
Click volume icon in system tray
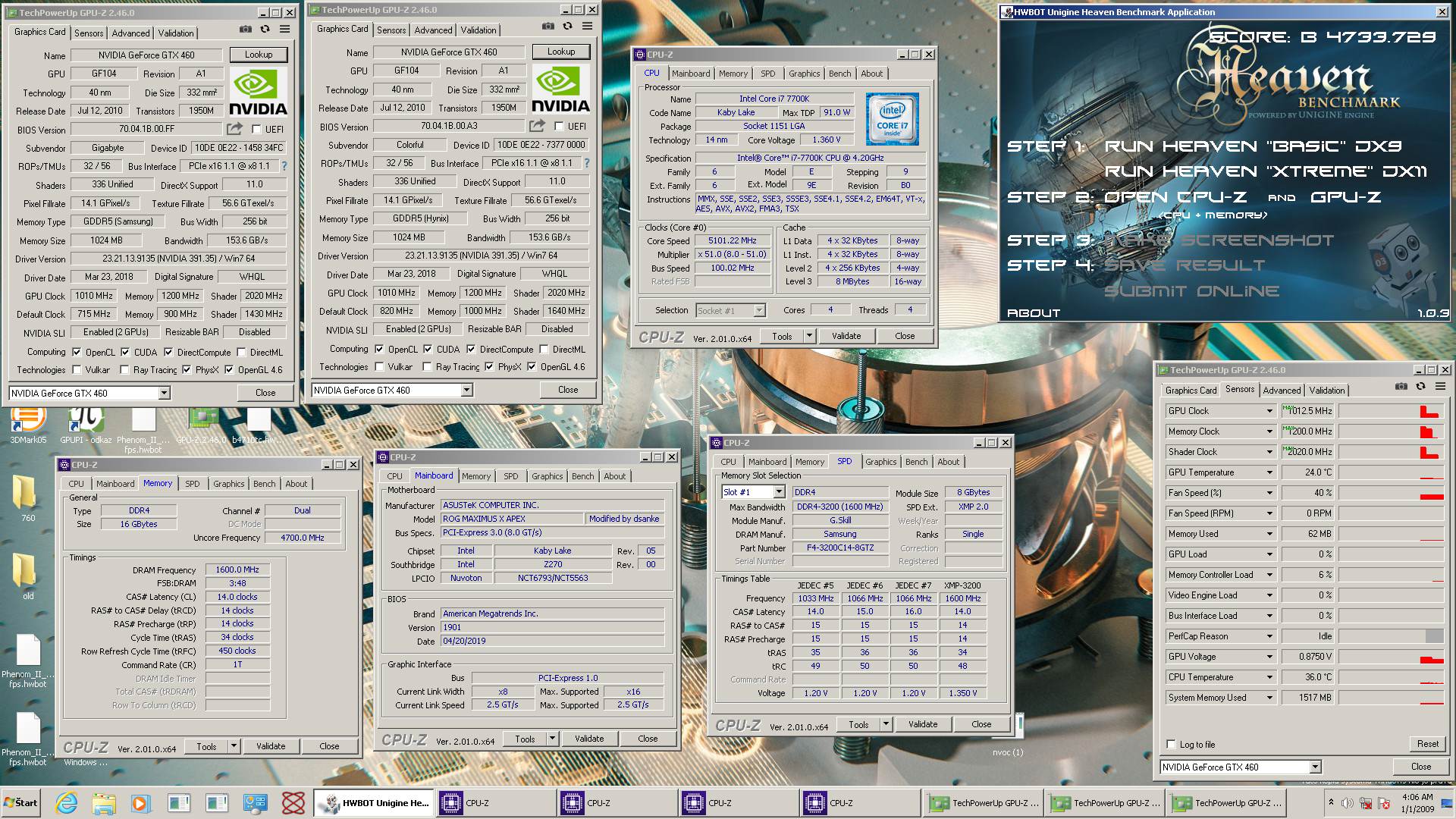(x=1347, y=803)
